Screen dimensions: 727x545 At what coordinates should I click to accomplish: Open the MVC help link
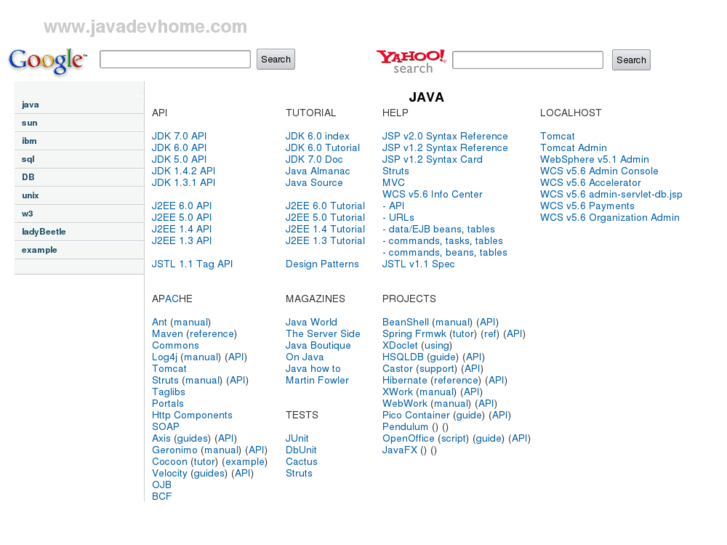393,182
